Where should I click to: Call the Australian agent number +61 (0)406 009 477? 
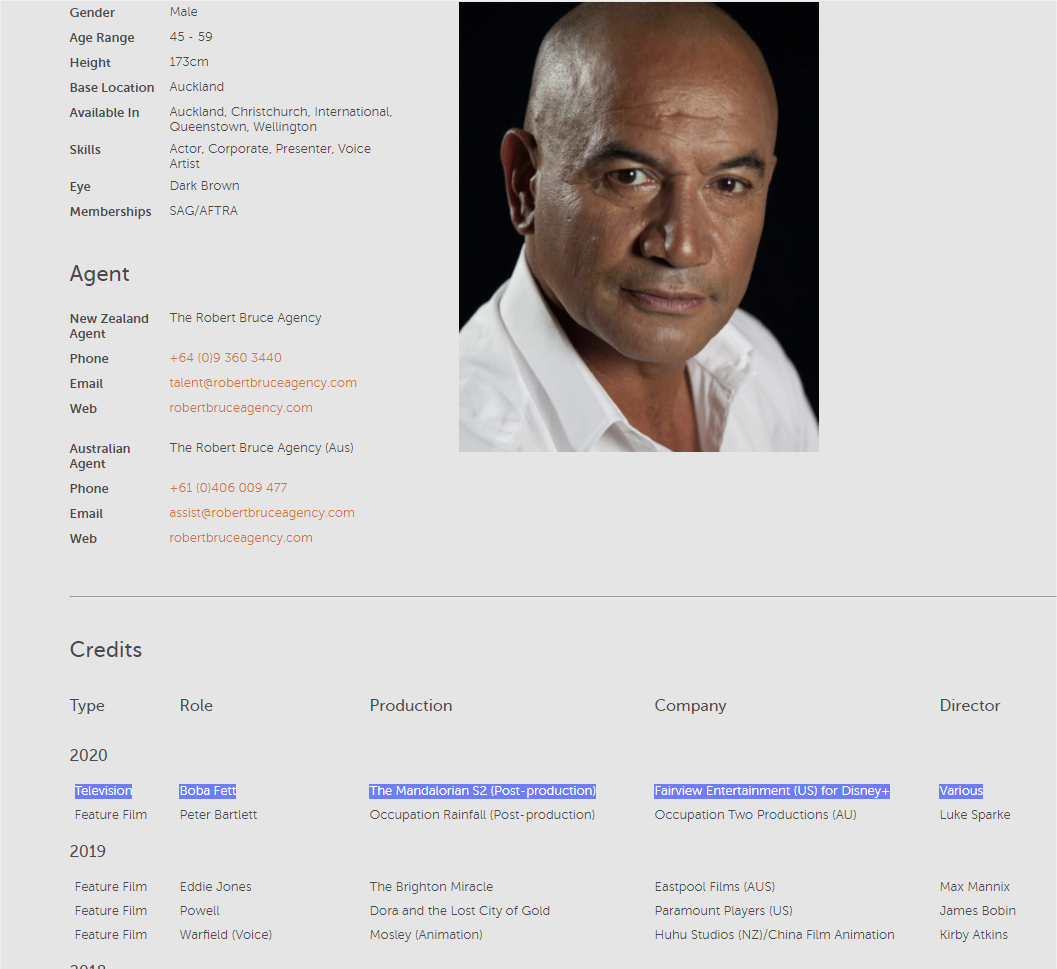(x=228, y=488)
